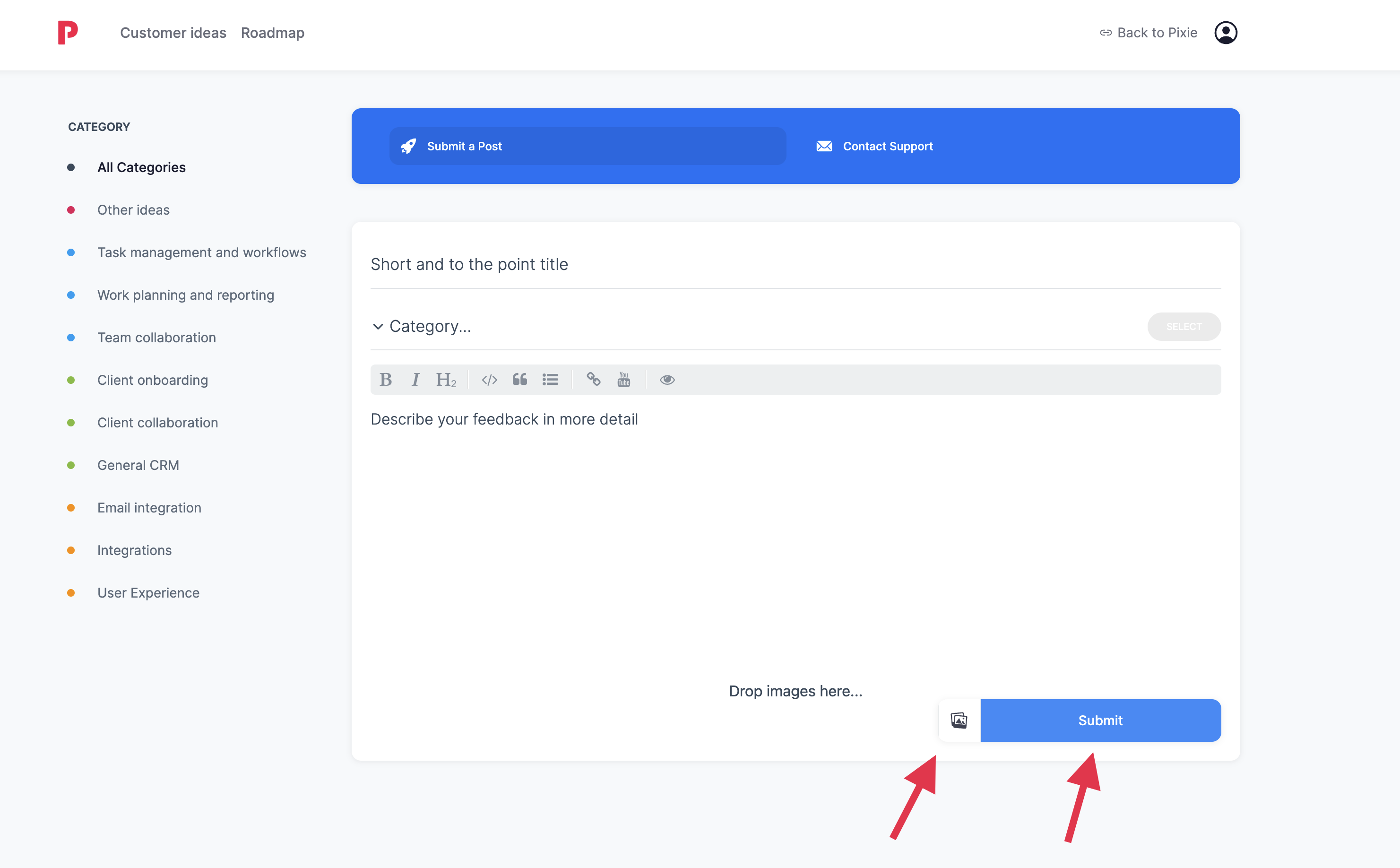Switch to the Contact Support tab
Screen dimensions: 1400x868
pyautogui.click(x=874, y=147)
